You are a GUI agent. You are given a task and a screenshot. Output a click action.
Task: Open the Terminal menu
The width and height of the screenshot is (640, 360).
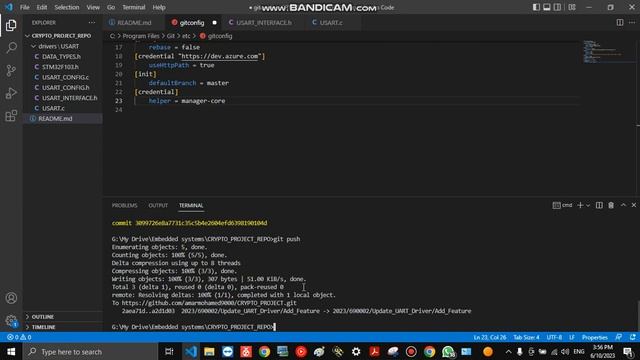[134, 7]
